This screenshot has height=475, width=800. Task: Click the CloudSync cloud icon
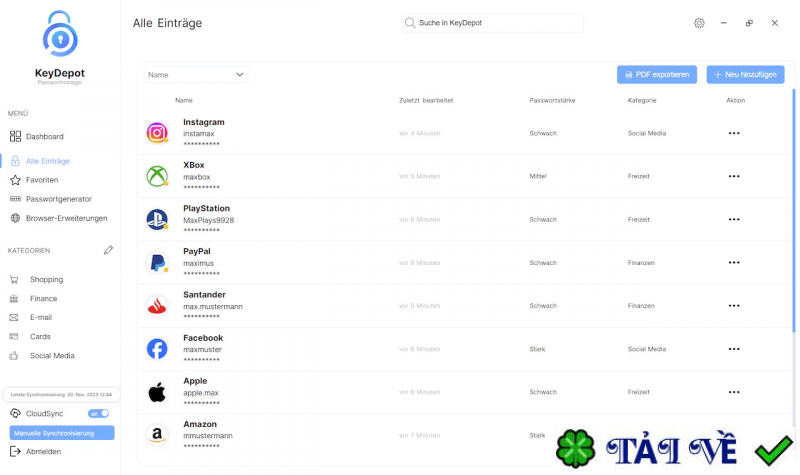[15, 414]
